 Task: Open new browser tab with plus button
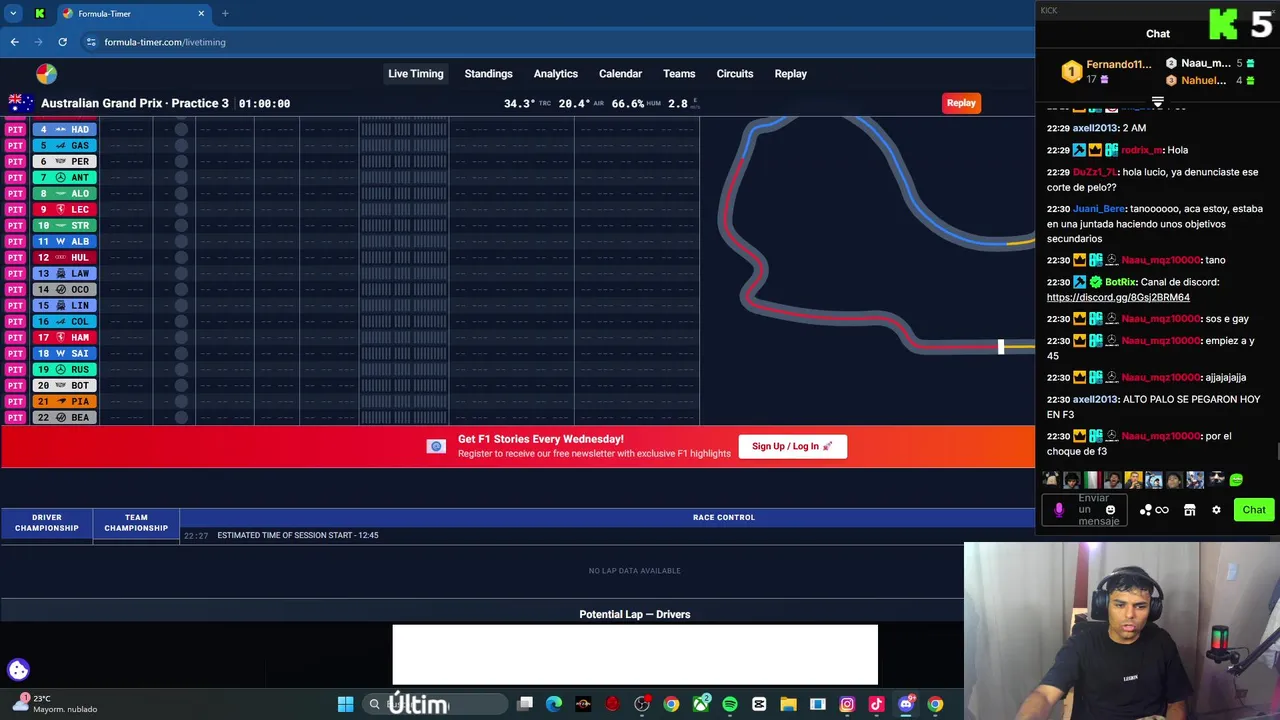(225, 14)
